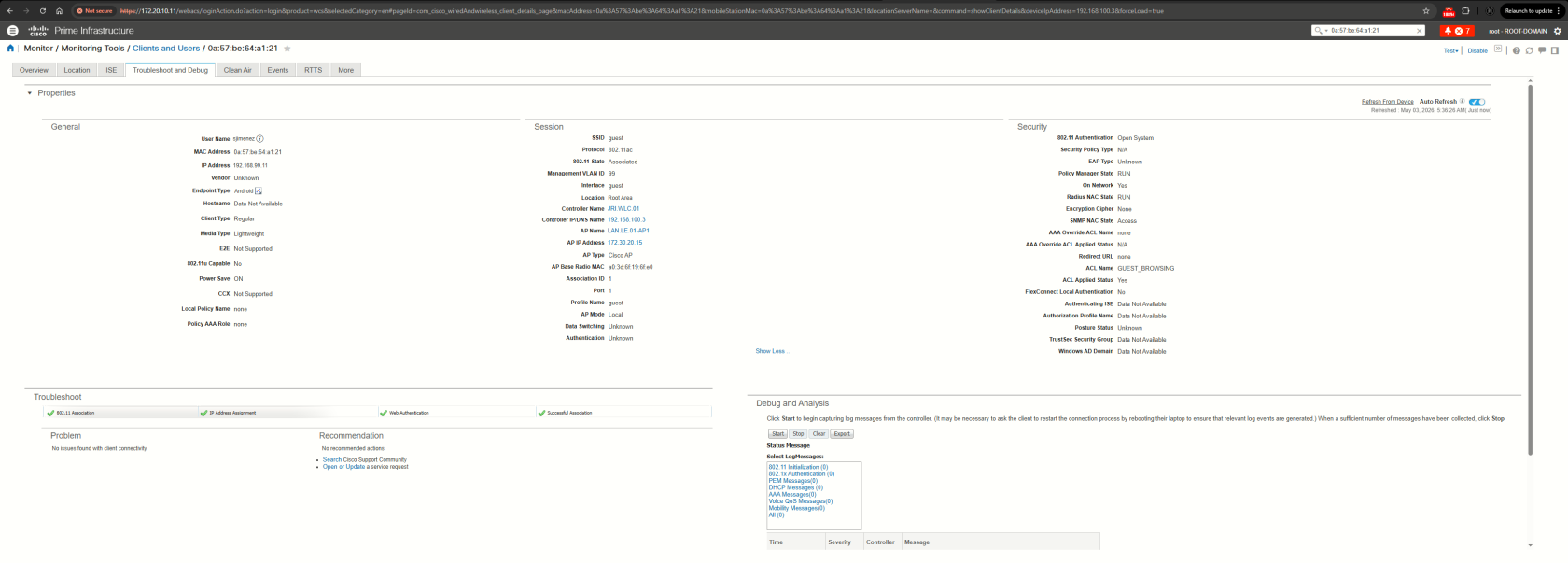Open settings gear next to ROOT-DOMAIN
The width and height of the screenshot is (1568, 563).
[x=1557, y=31]
